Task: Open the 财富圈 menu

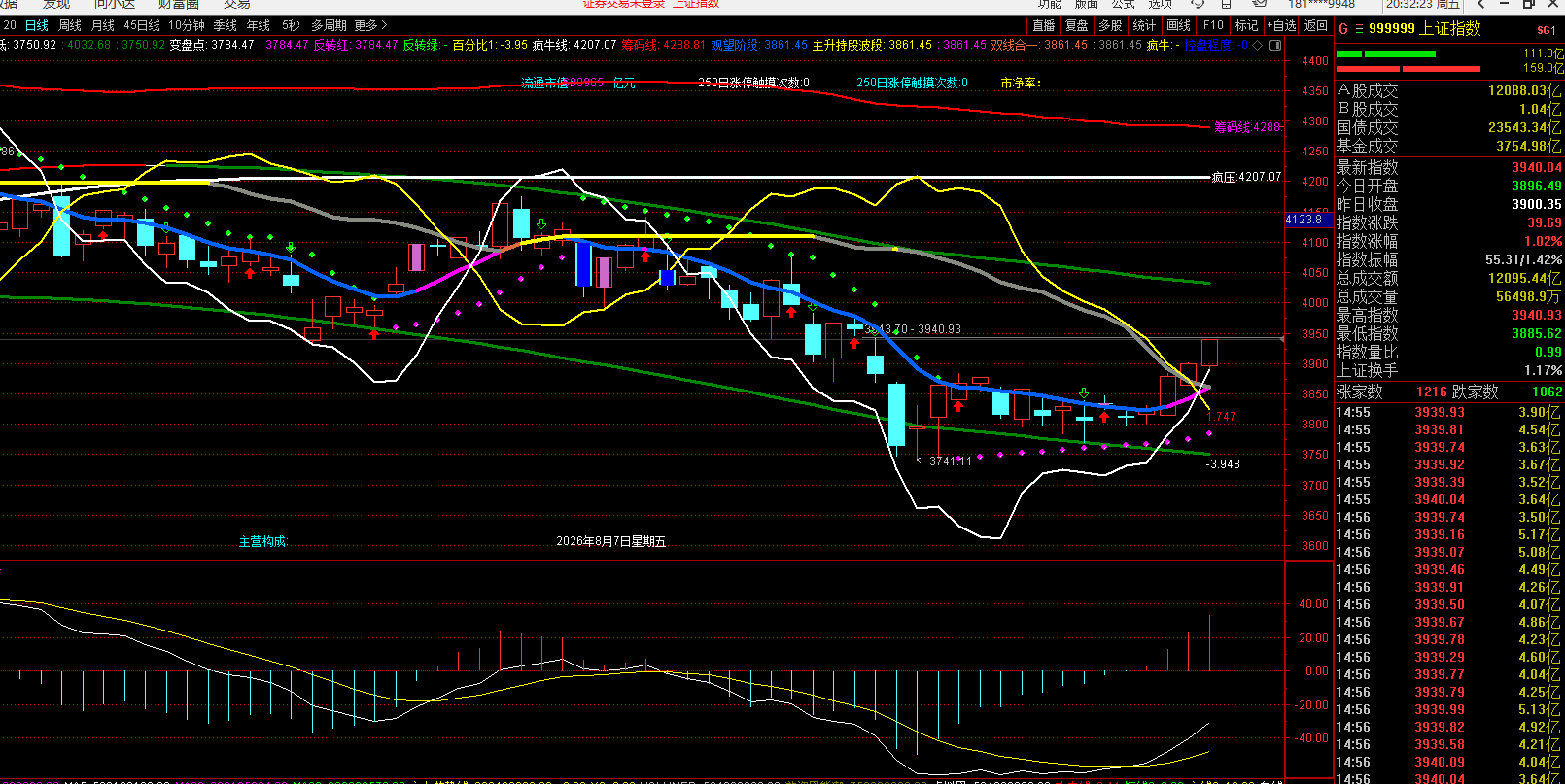Action: click(x=179, y=5)
